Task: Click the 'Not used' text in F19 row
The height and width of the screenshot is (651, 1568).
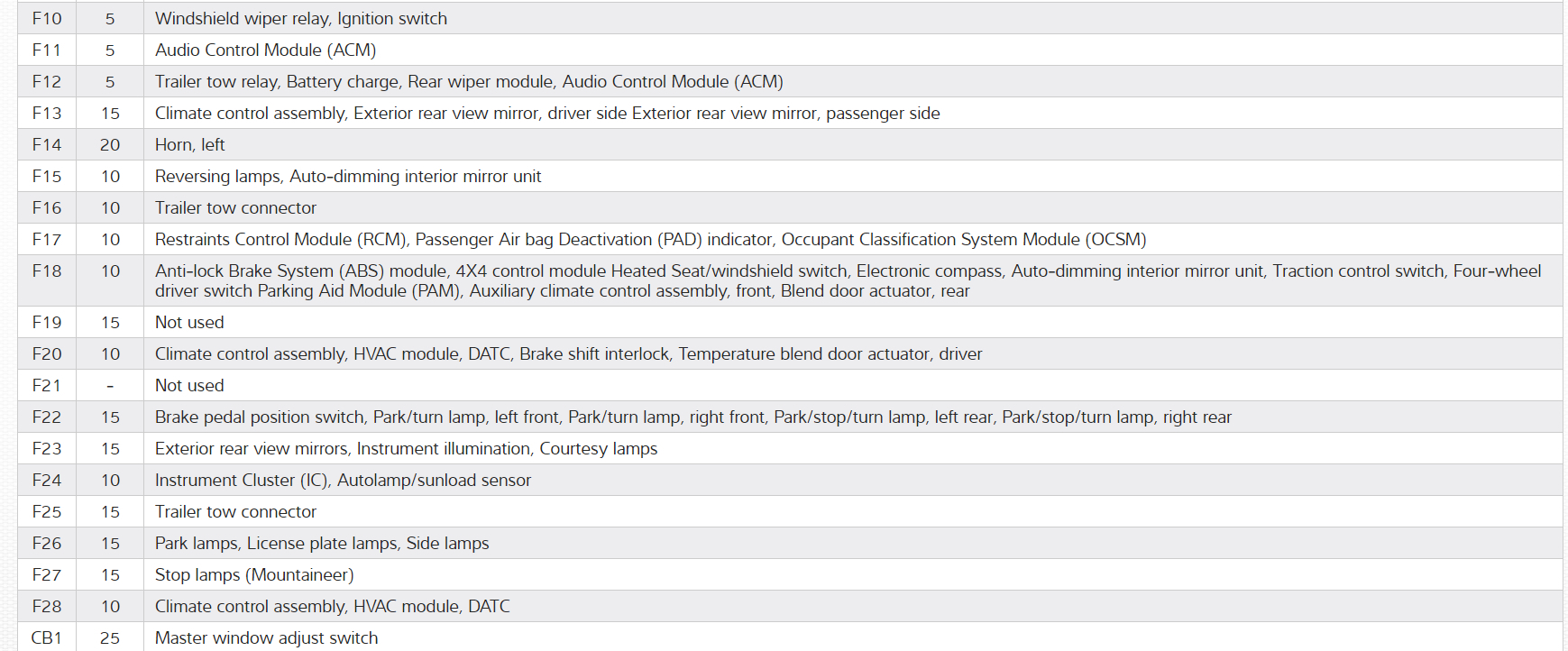Action: click(189, 323)
